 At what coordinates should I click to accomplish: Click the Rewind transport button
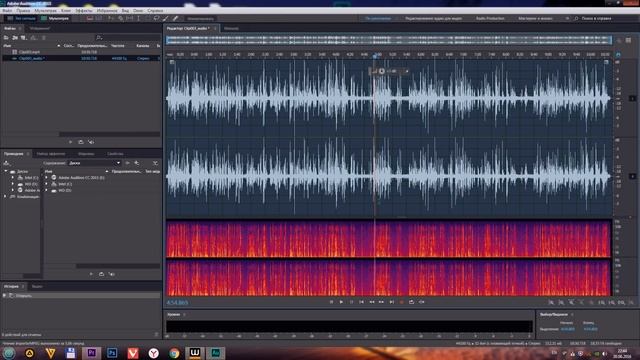click(x=371, y=302)
